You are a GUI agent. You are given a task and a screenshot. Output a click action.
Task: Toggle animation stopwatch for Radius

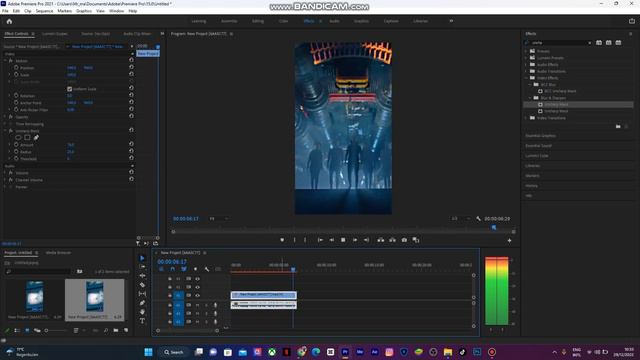pyautogui.click(x=16, y=151)
